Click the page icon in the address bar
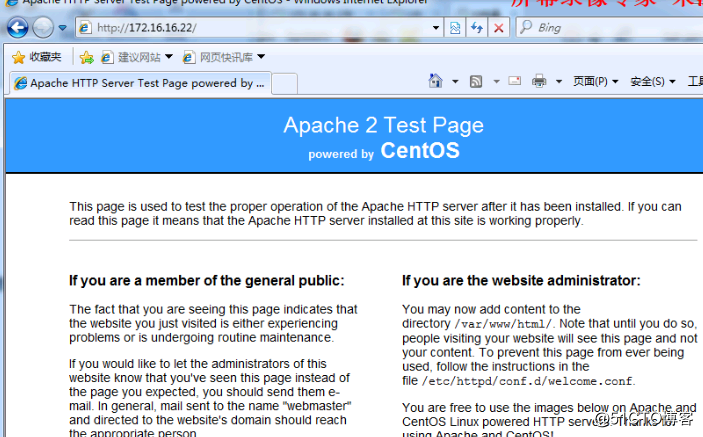703x437 pixels. (85, 28)
